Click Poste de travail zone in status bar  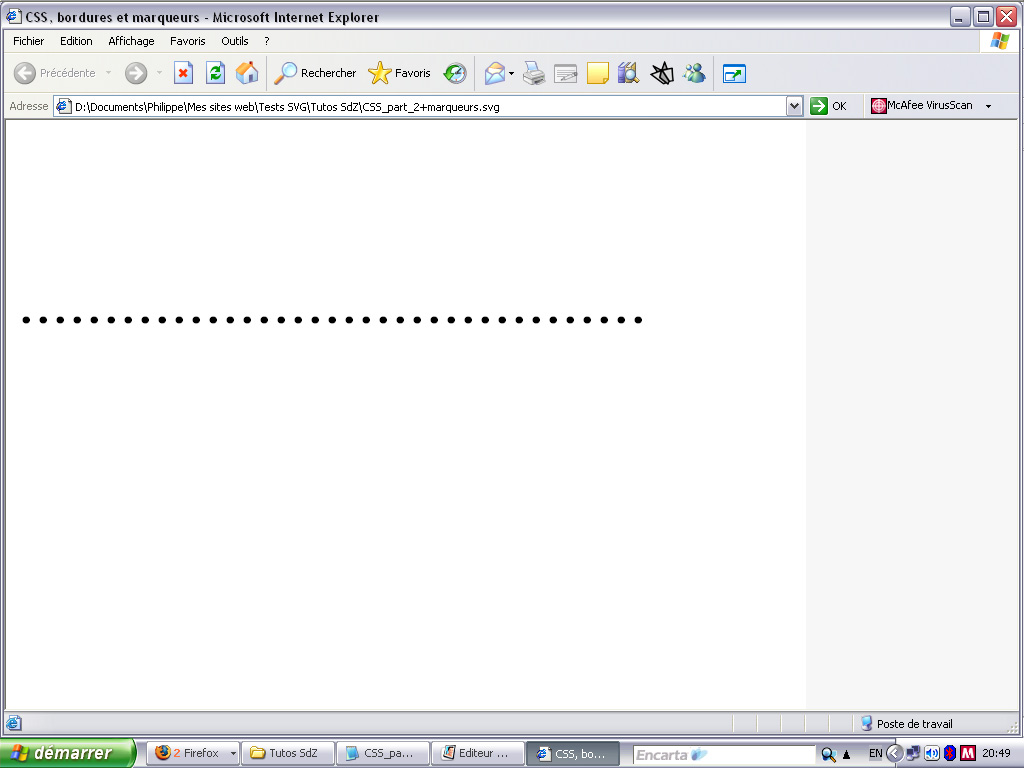click(x=906, y=724)
